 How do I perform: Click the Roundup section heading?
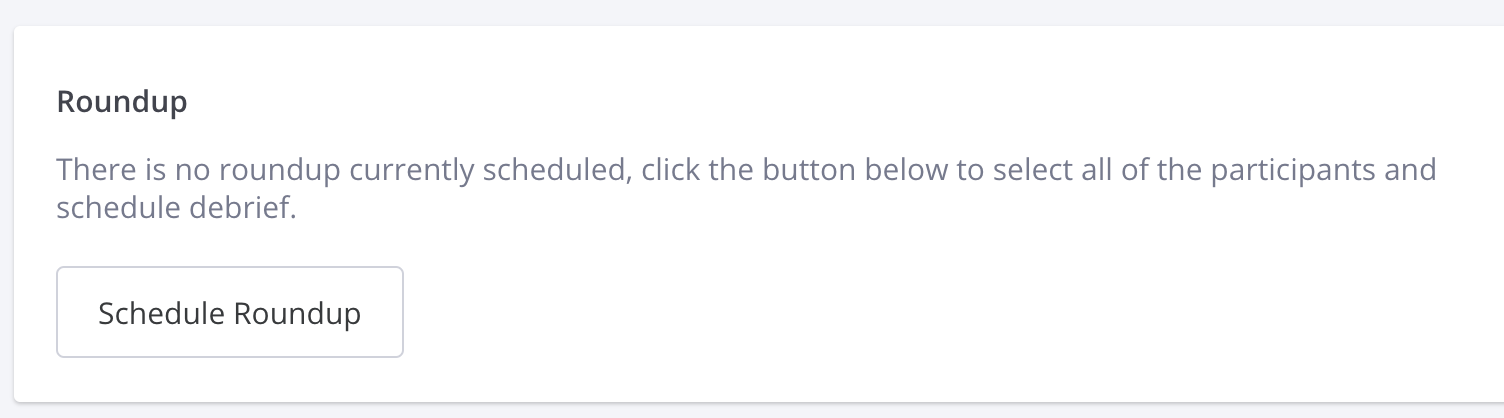click(x=122, y=103)
